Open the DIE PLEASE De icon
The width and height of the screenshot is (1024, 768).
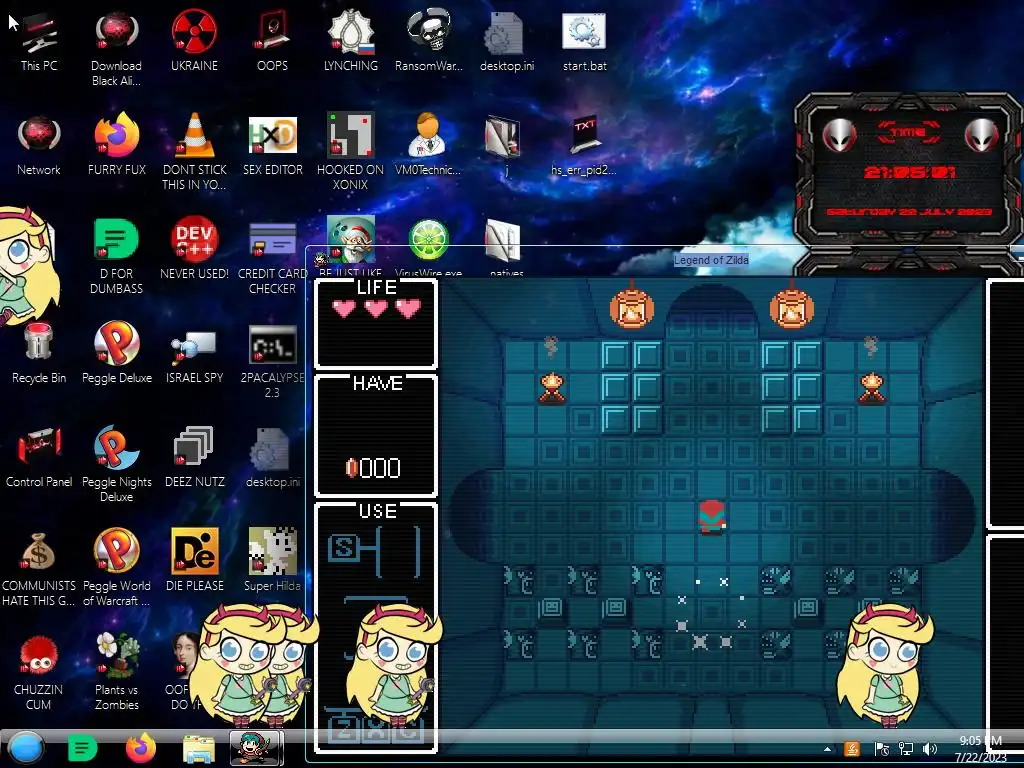[194, 560]
